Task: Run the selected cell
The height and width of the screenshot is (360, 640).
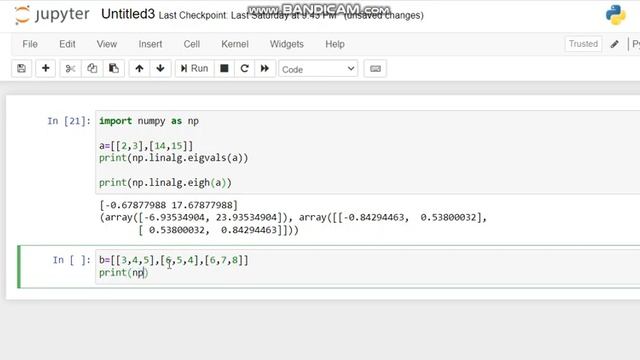Action: 194,69
